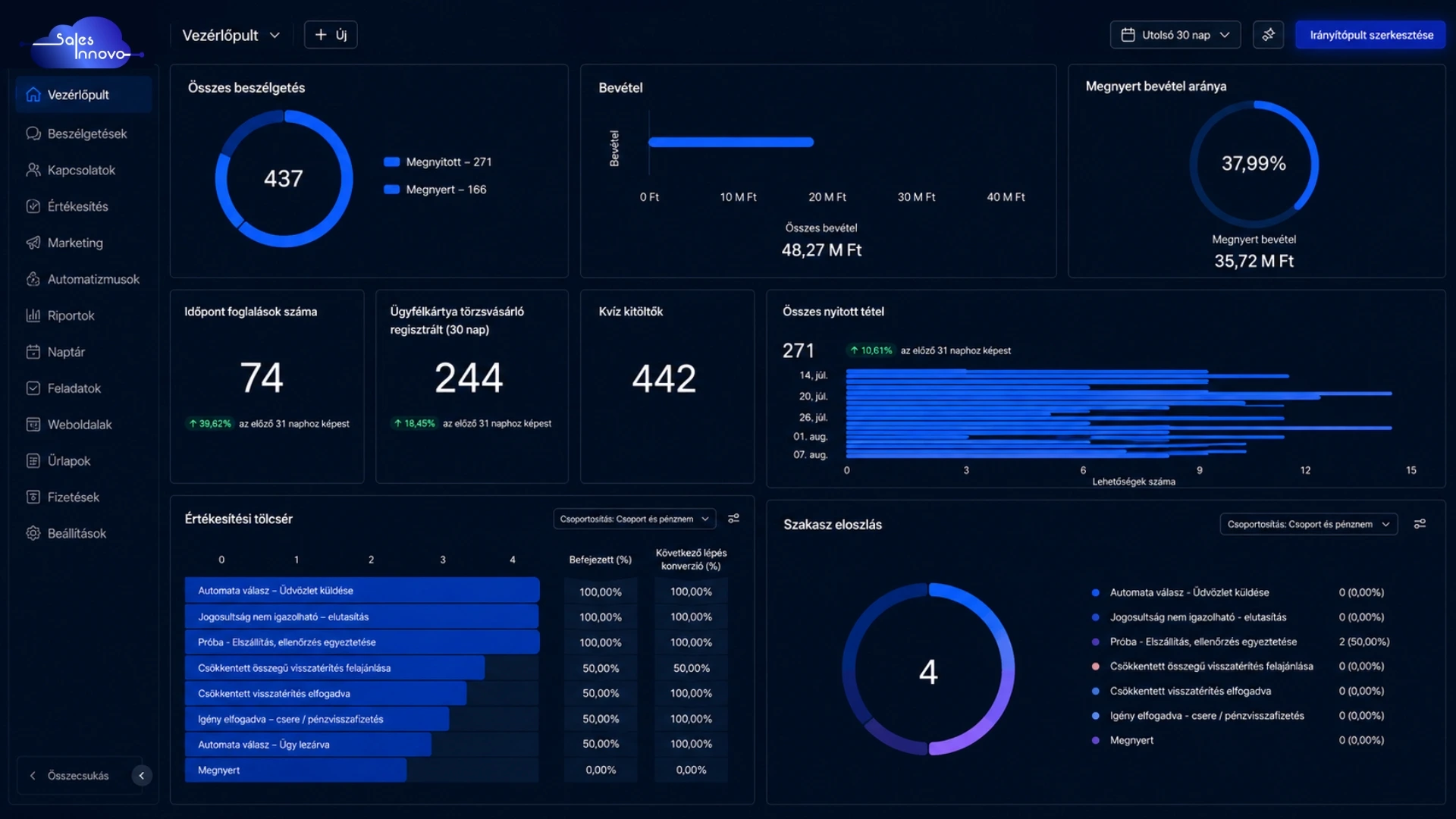The width and height of the screenshot is (1456, 819).
Task: Click the 442 Kvíz kitöltők value
Action: point(664,378)
